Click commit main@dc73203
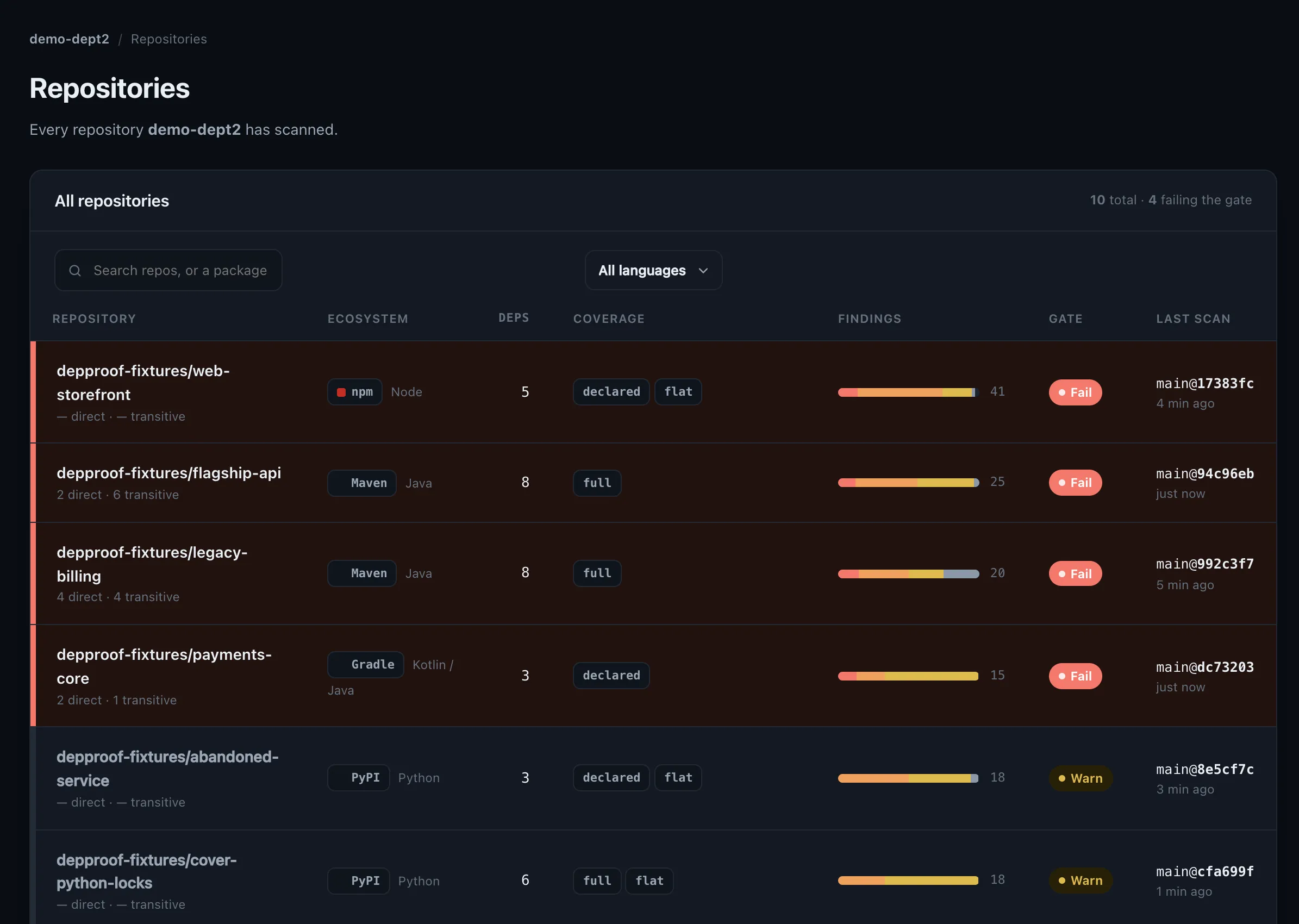This screenshot has height=924, width=1299. click(1205, 667)
